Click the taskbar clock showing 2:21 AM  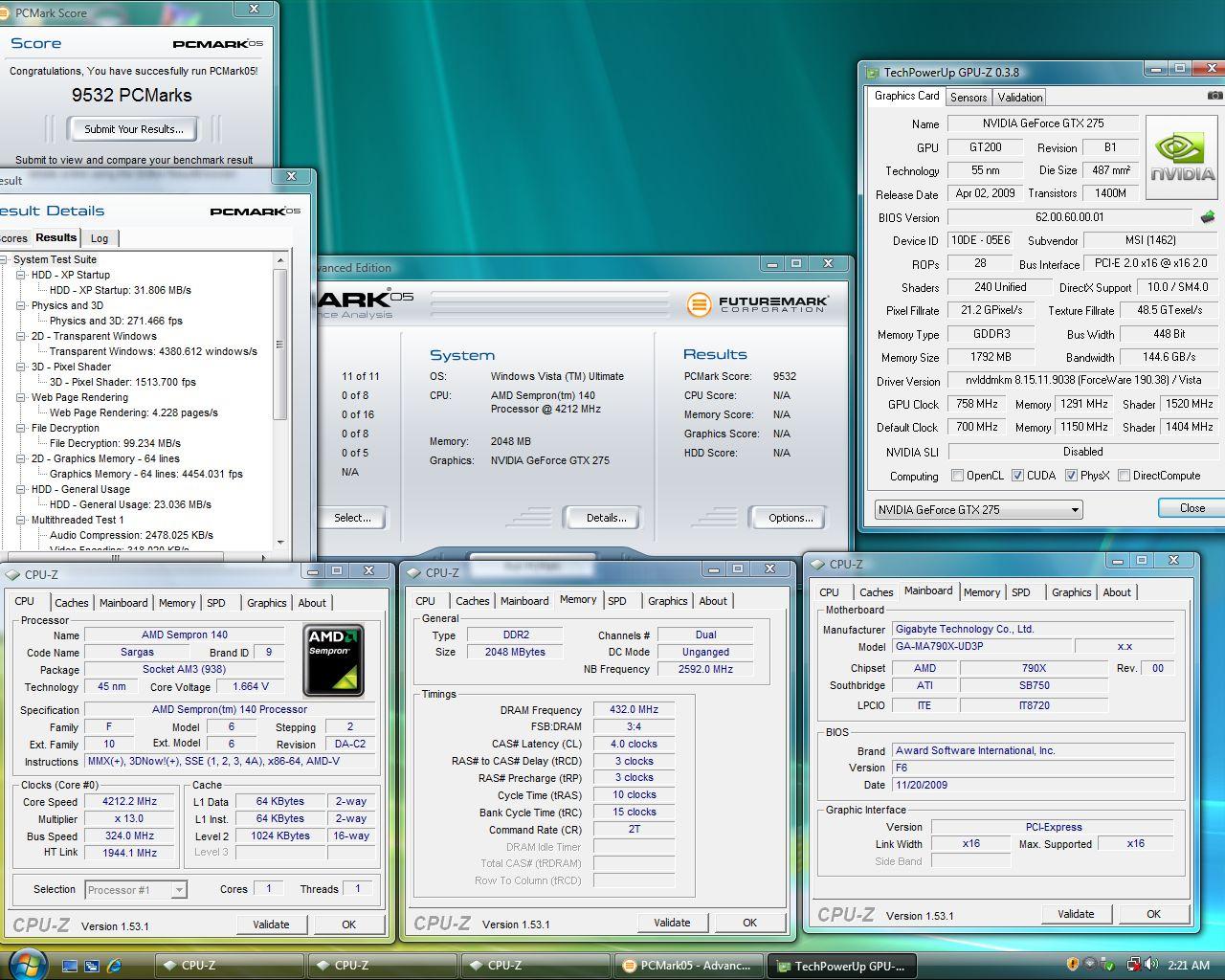click(x=1189, y=966)
